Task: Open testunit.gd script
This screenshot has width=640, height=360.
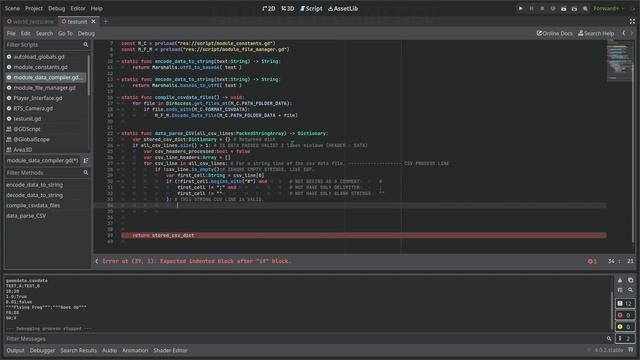Action: click(x=27, y=119)
